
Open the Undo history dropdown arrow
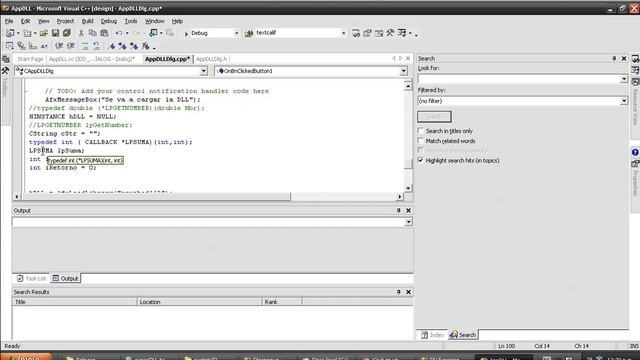tap(127, 33)
